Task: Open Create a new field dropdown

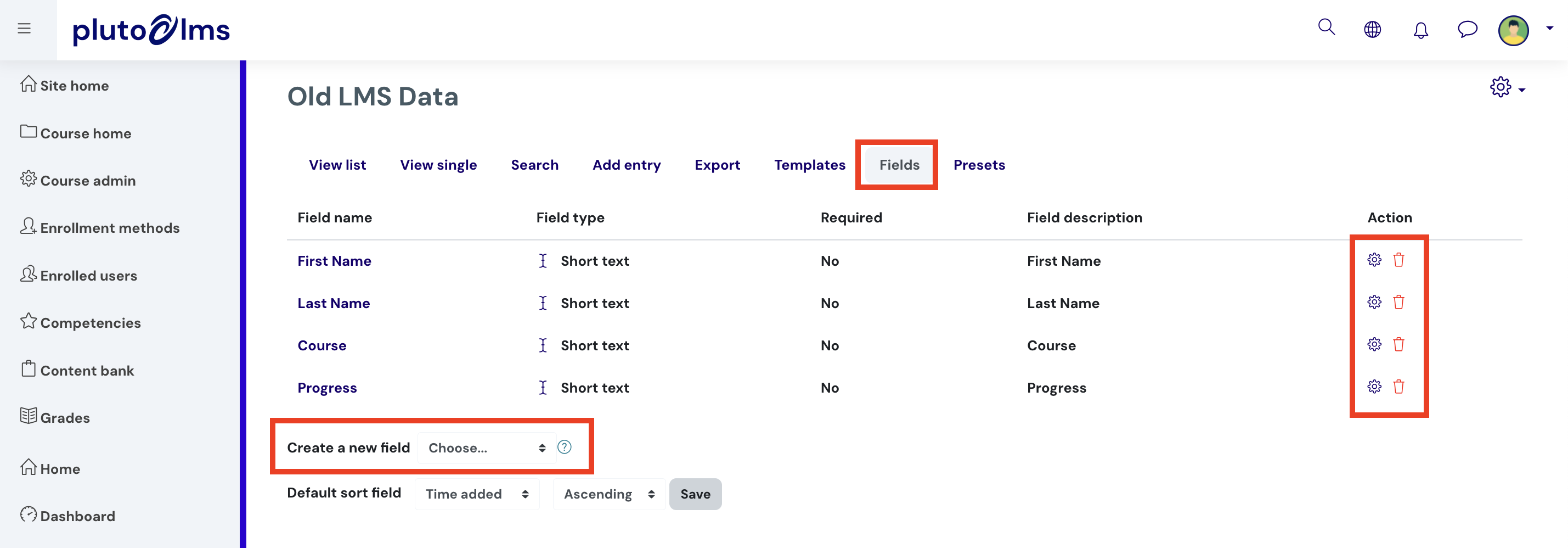Action: pos(486,448)
